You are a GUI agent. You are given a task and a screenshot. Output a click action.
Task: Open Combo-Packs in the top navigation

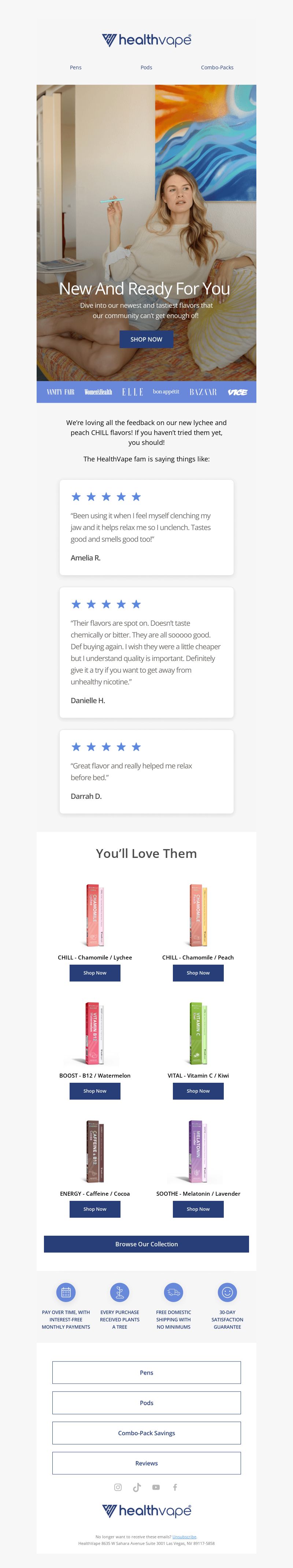click(217, 67)
